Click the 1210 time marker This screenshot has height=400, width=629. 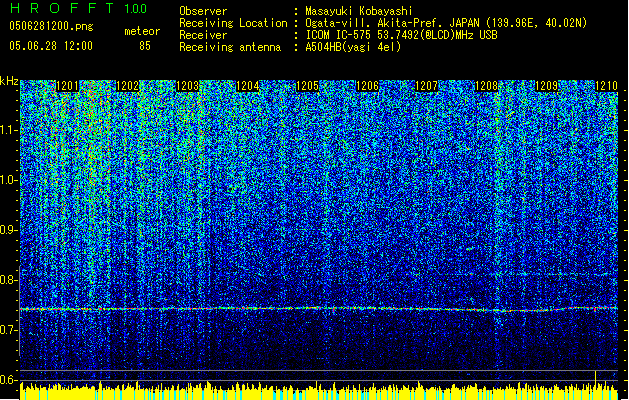606,86
